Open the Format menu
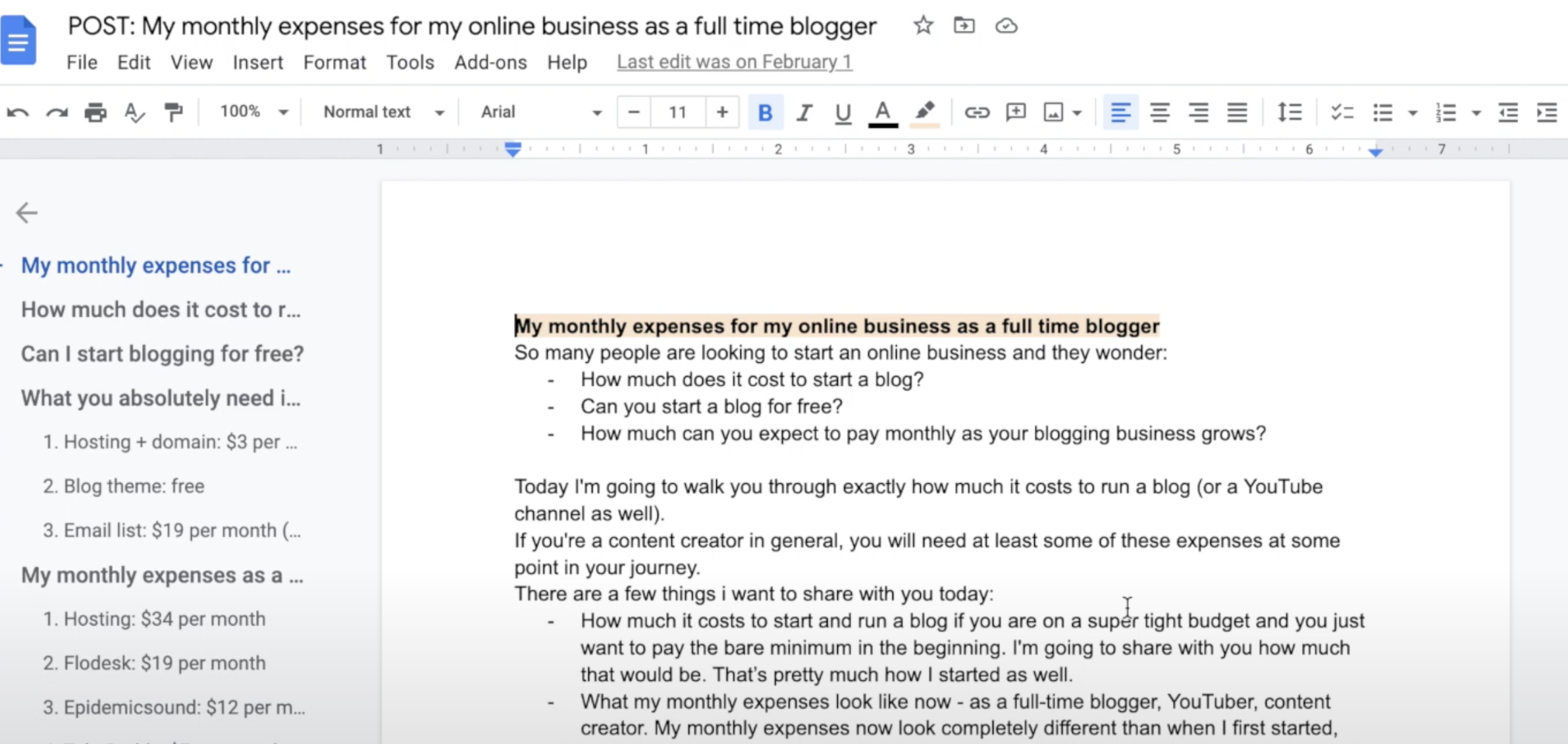 pyautogui.click(x=334, y=63)
